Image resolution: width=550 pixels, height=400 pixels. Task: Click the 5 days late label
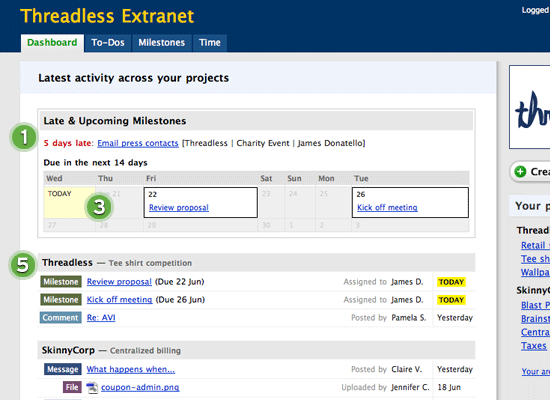click(68, 143)
